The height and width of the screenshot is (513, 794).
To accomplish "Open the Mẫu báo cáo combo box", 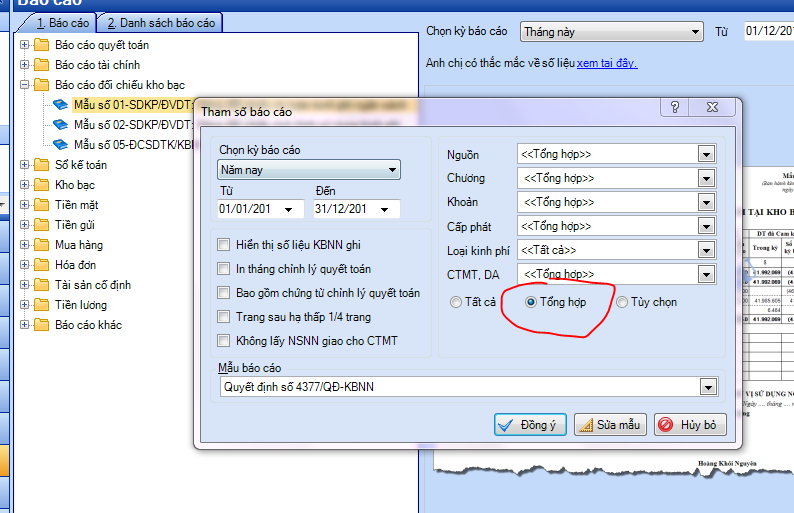I will (708, 387).
